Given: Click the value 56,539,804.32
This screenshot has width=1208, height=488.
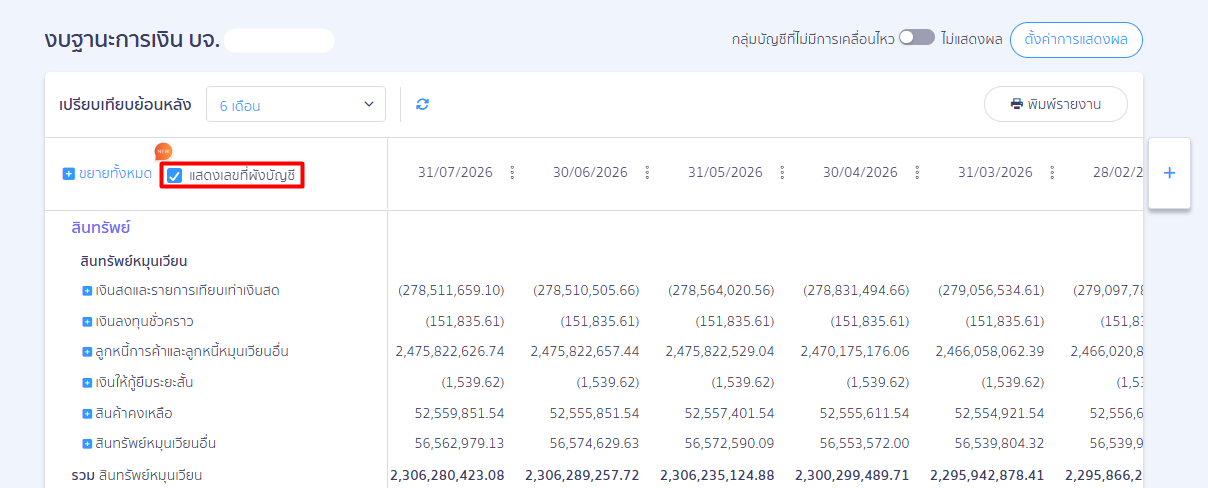Looking at the screenshot, I should tap(999, 443).
